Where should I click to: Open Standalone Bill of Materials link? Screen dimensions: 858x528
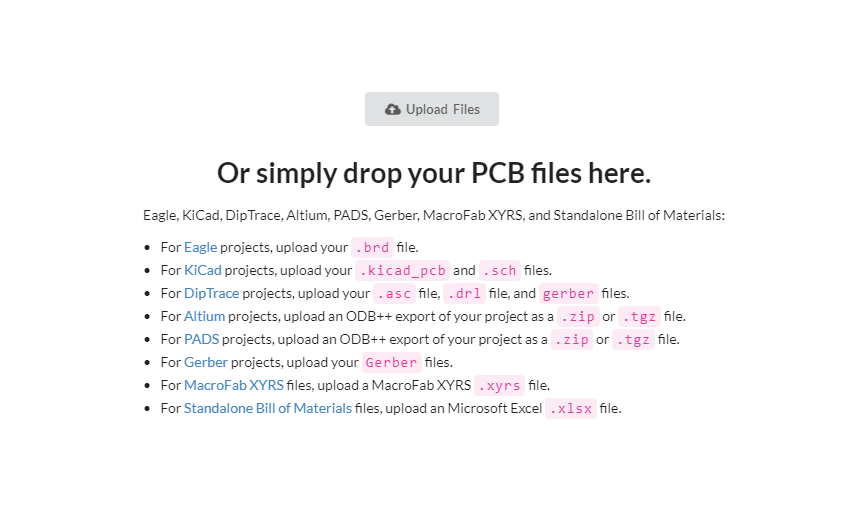tap(268, 408)
